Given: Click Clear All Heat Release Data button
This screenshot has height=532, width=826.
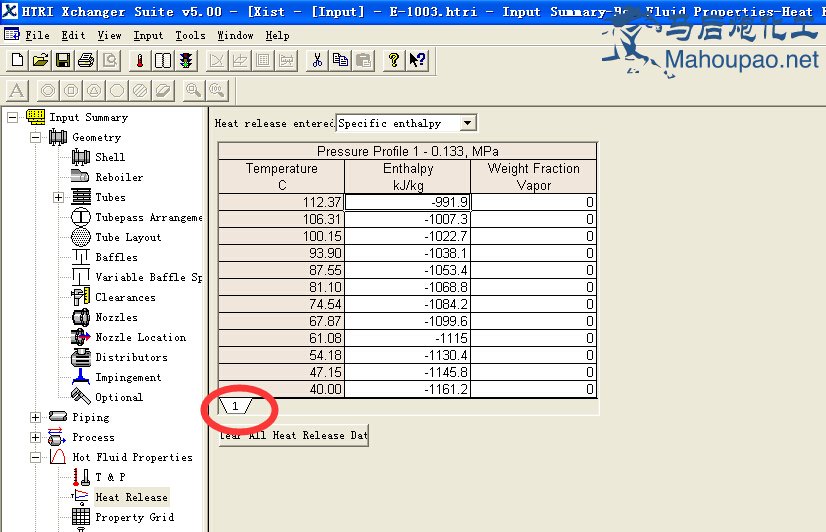Looking at the screenshot, I should coord(294,435).
